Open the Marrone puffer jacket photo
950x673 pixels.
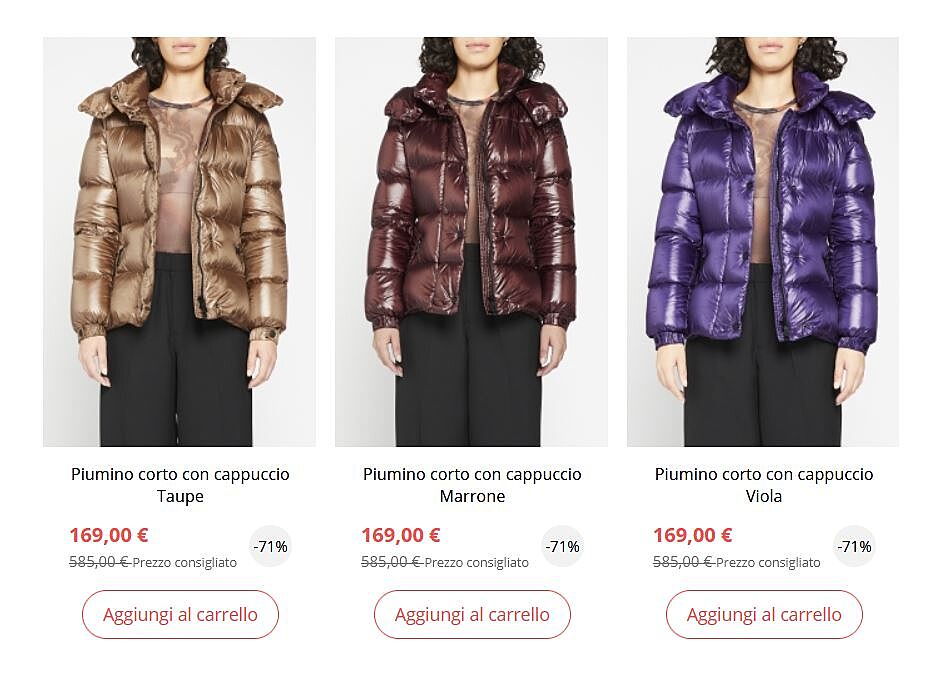coord(471,242)
